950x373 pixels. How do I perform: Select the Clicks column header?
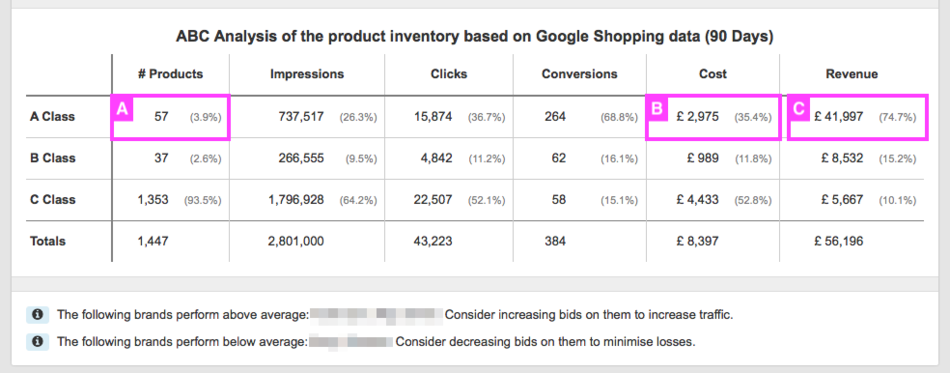click(449, 74)
